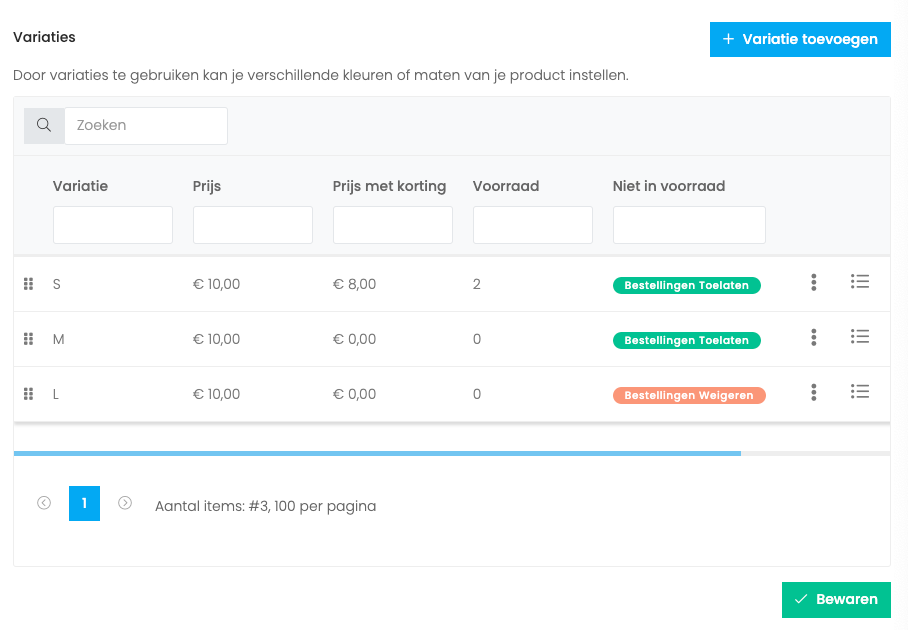Click Bestellingen Toelaten badge in row S

[687, 285]
